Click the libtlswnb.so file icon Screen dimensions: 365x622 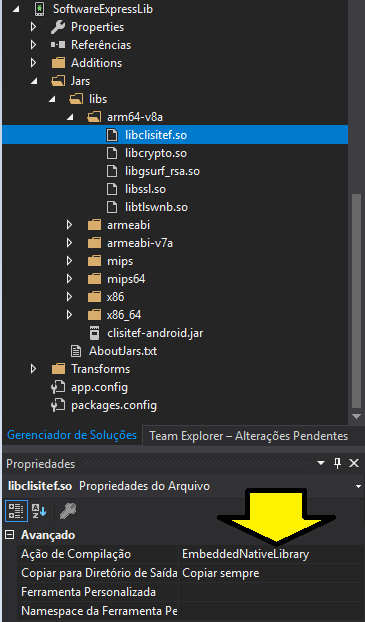tap(112, 207)
